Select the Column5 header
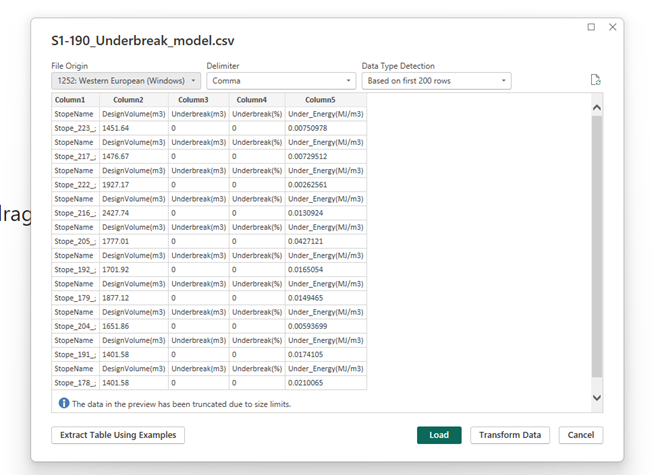 point(326,100)
